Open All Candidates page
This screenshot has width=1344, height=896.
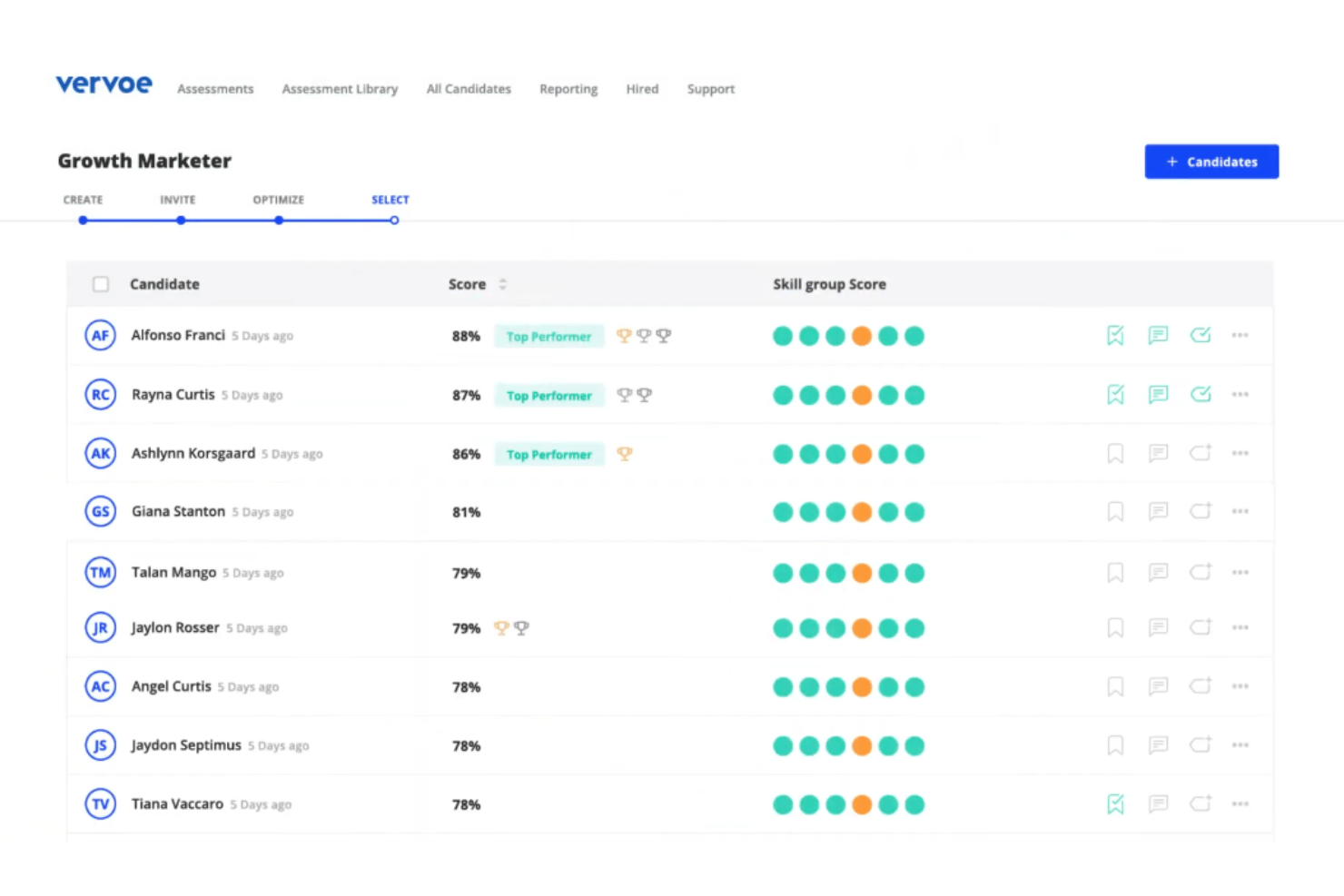tap(469, 89)
